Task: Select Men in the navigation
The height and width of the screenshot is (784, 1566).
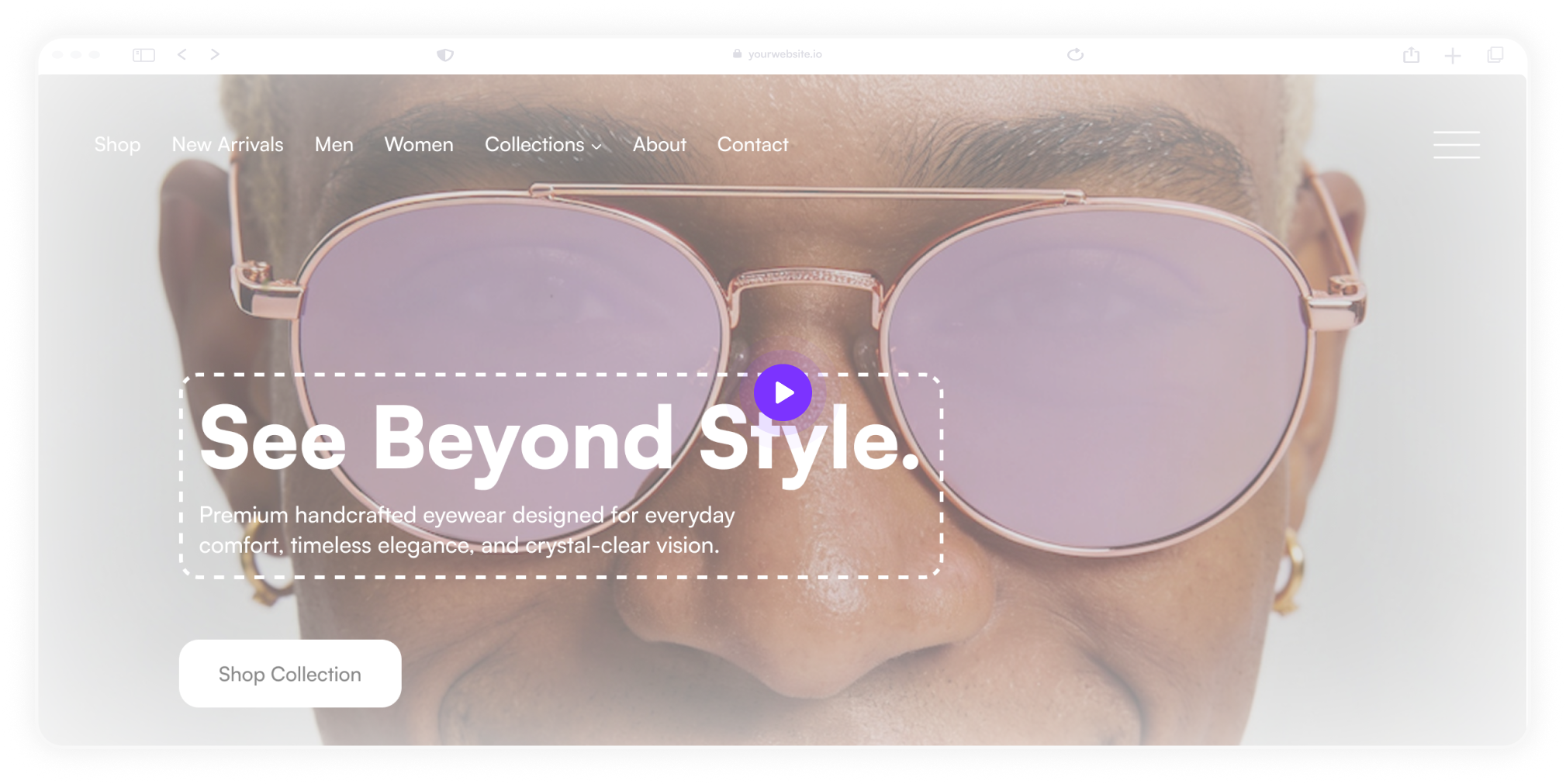Action: (x=334, y=145)
